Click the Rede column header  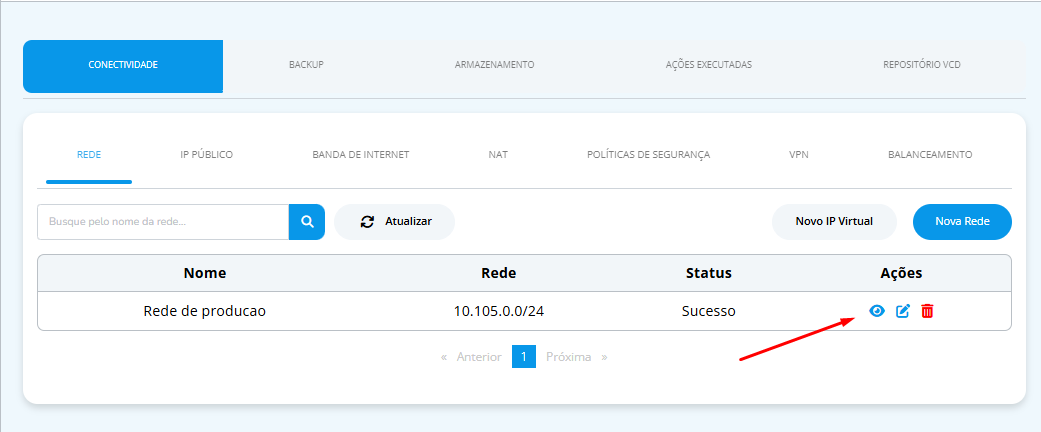tap(499, 273)
